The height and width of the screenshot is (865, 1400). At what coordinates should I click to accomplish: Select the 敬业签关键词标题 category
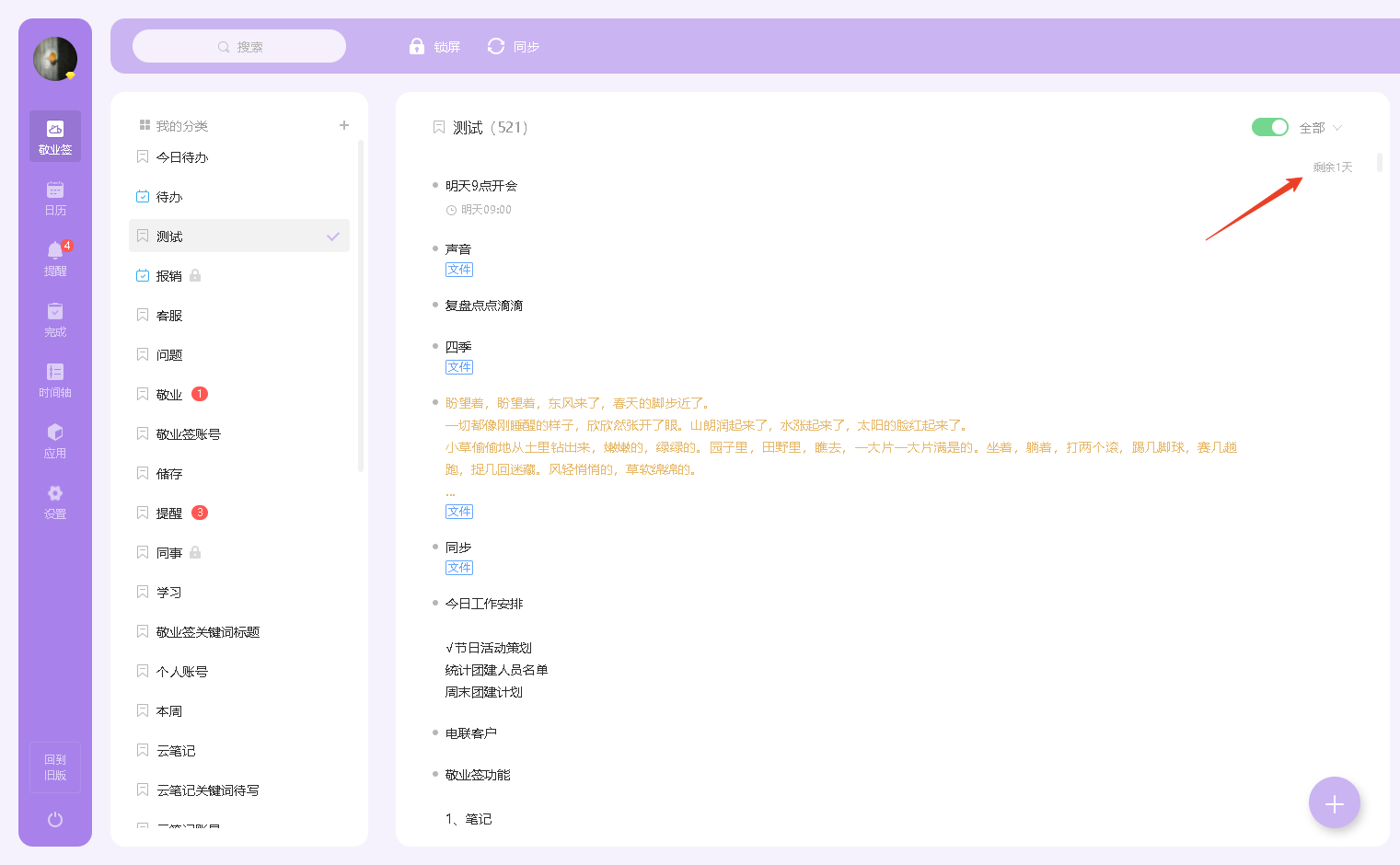[239, 632]
